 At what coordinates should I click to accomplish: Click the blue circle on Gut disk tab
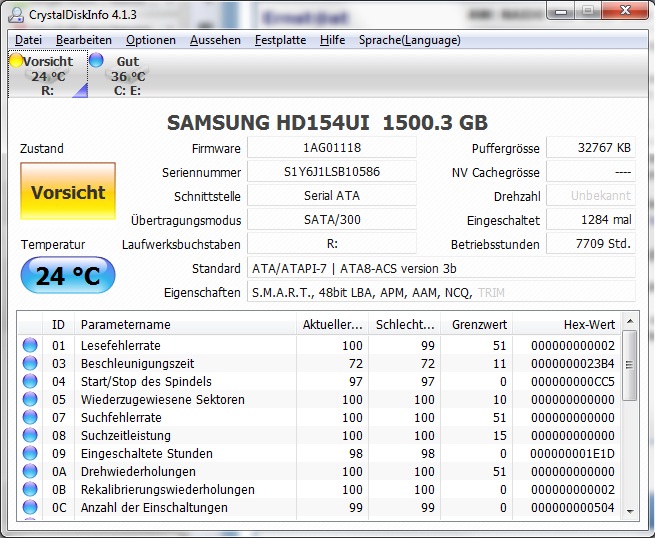click(96, 60)
